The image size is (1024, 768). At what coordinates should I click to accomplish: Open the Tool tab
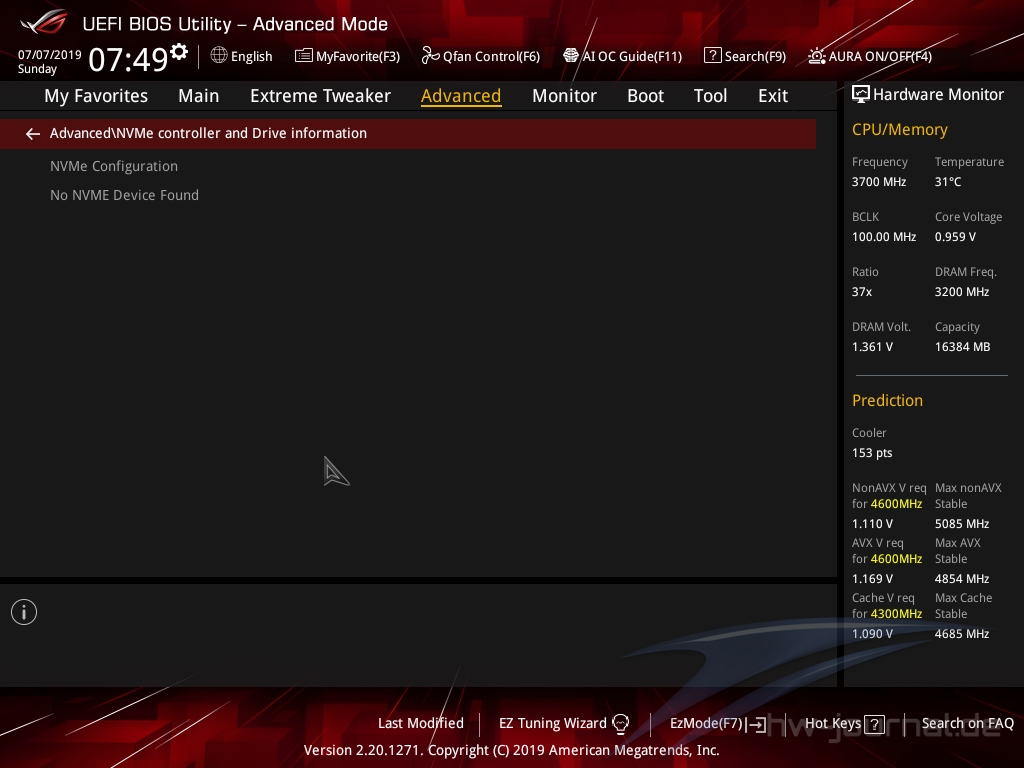point(711,96)
